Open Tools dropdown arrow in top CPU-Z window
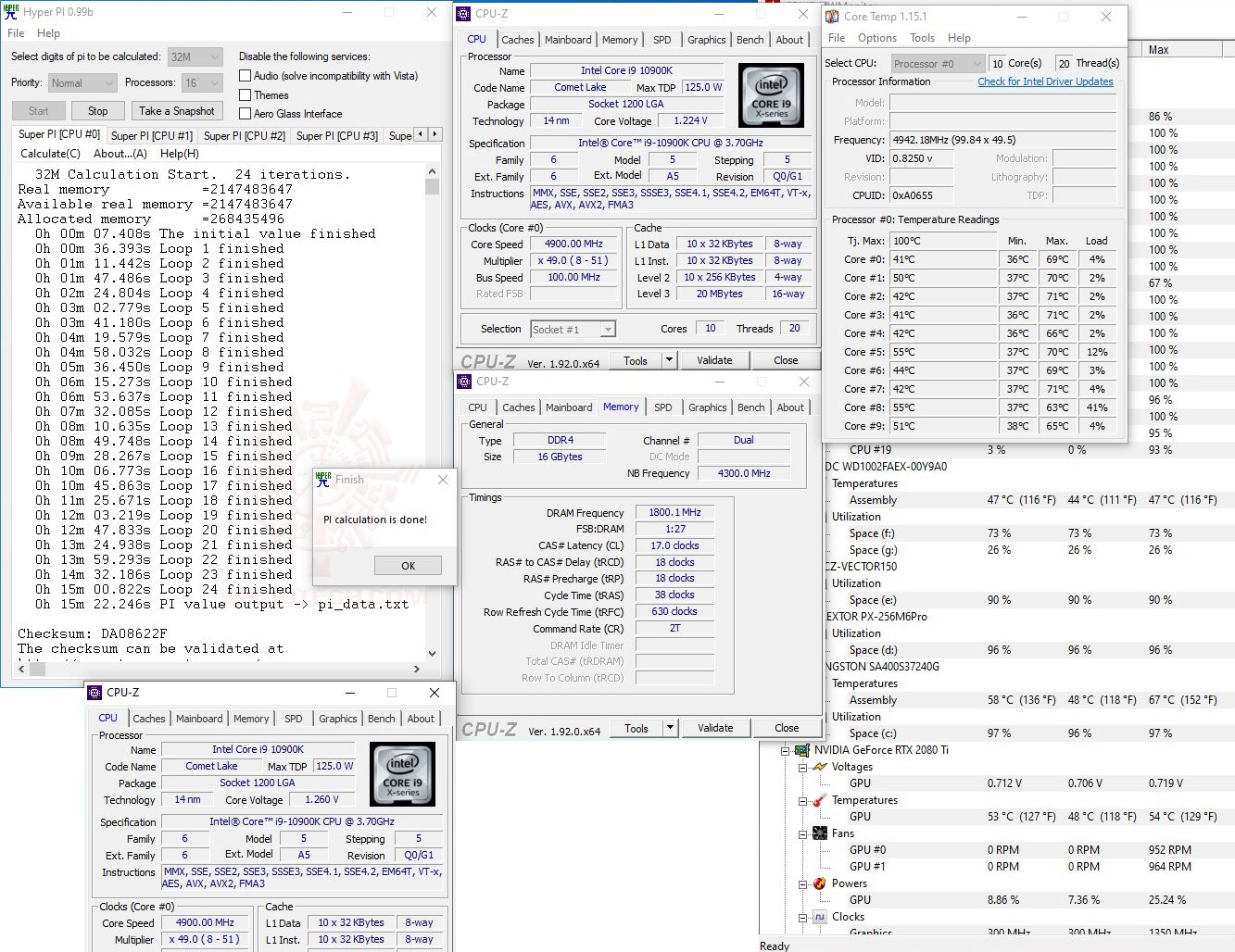Screen dimensions: 1235x952 click(x=669, y=360)
